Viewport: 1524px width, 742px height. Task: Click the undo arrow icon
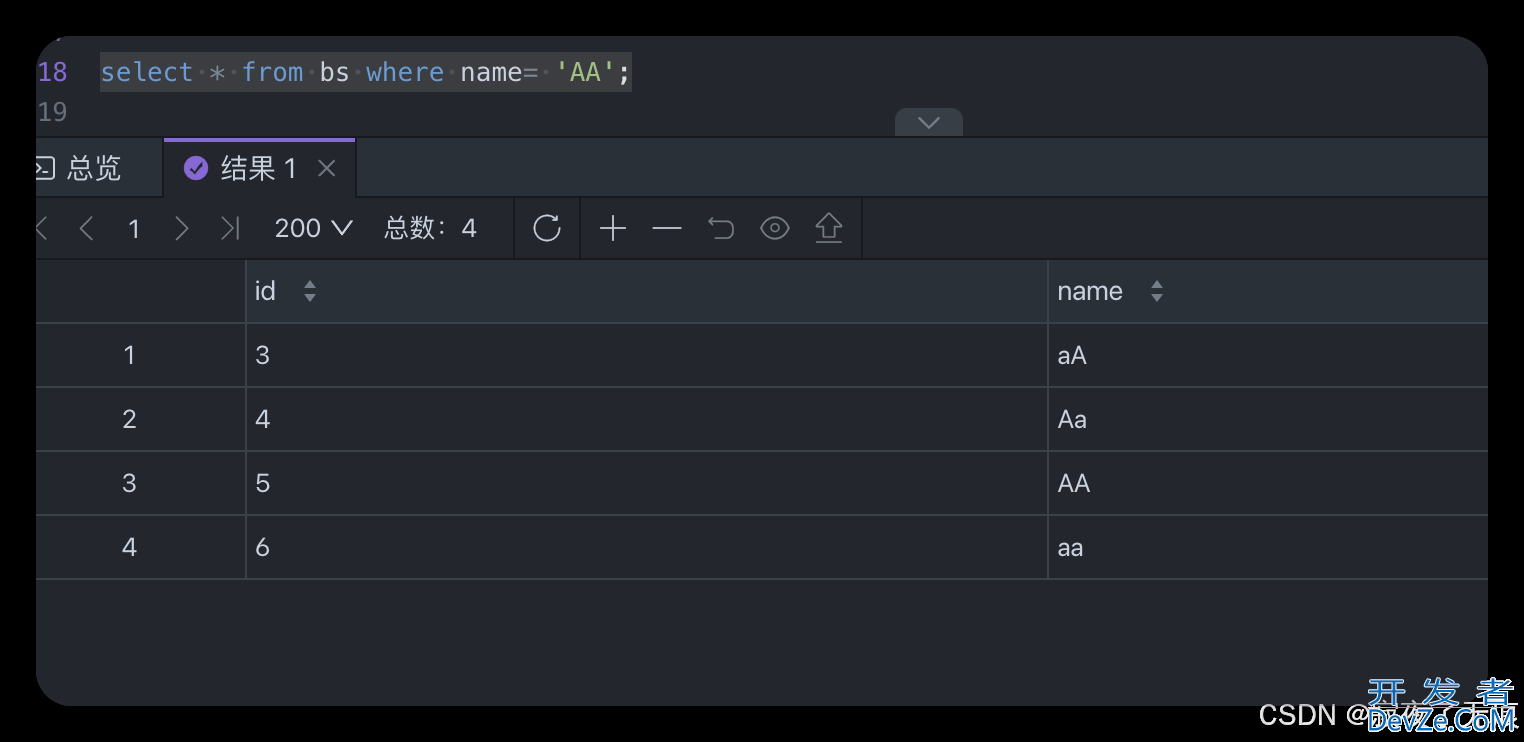point(721,228)
